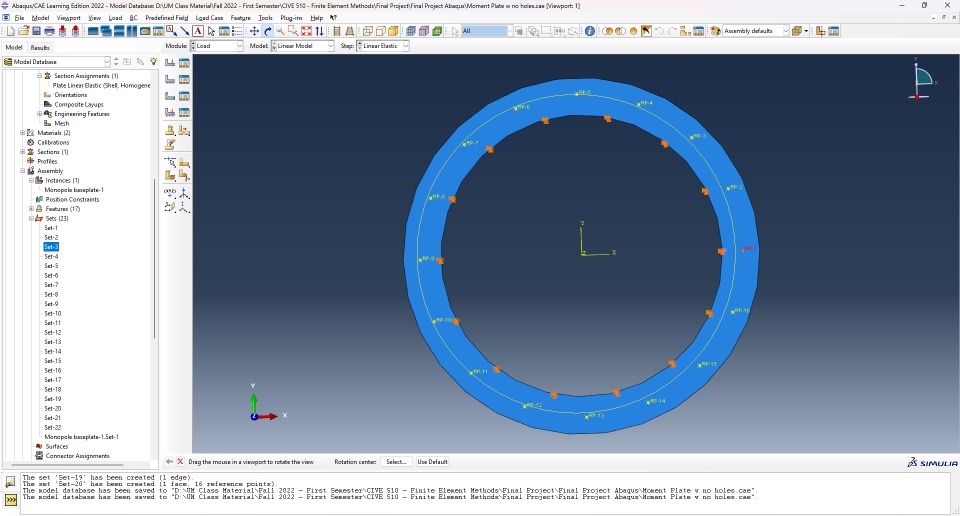The image size is (960, 516).
Task: Open the File menu
Action: (20, 18)
